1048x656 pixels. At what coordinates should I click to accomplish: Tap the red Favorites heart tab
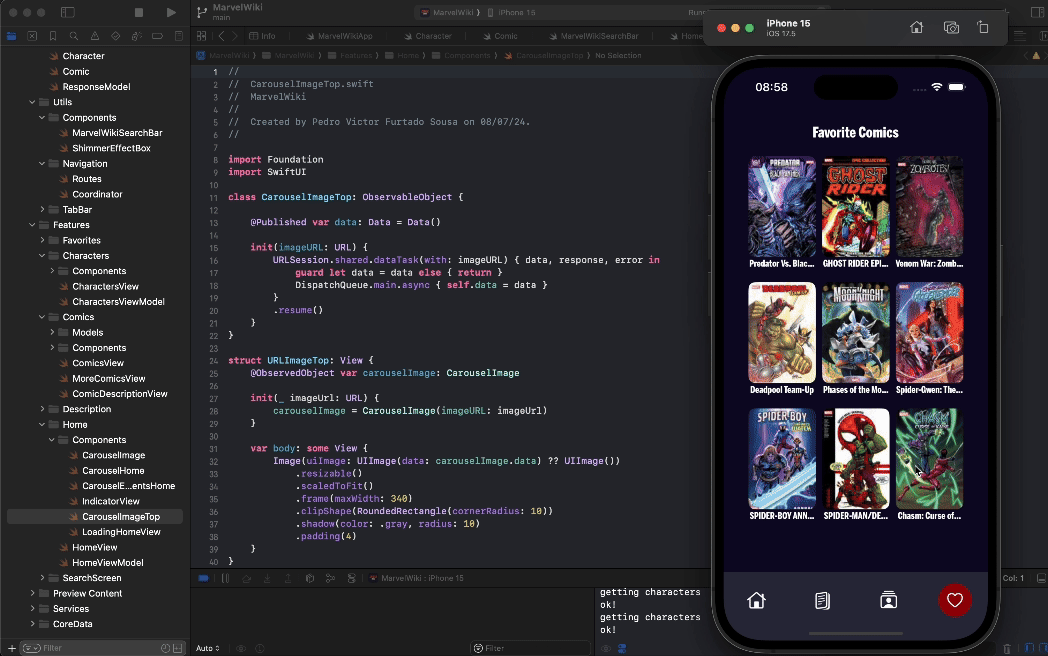click(954, 600)
